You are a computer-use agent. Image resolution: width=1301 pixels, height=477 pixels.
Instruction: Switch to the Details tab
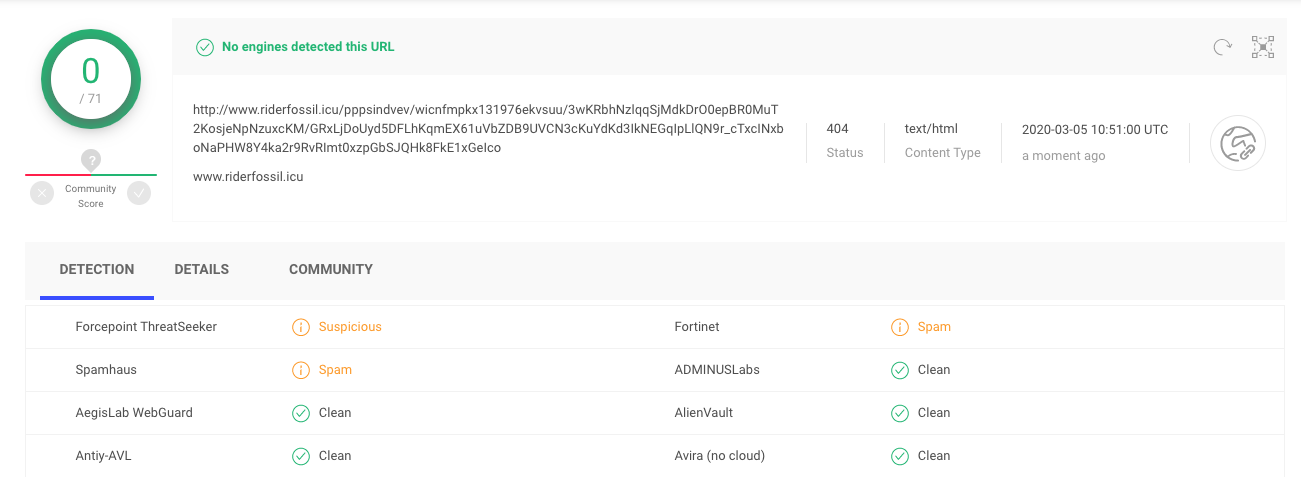pos(201,269)
